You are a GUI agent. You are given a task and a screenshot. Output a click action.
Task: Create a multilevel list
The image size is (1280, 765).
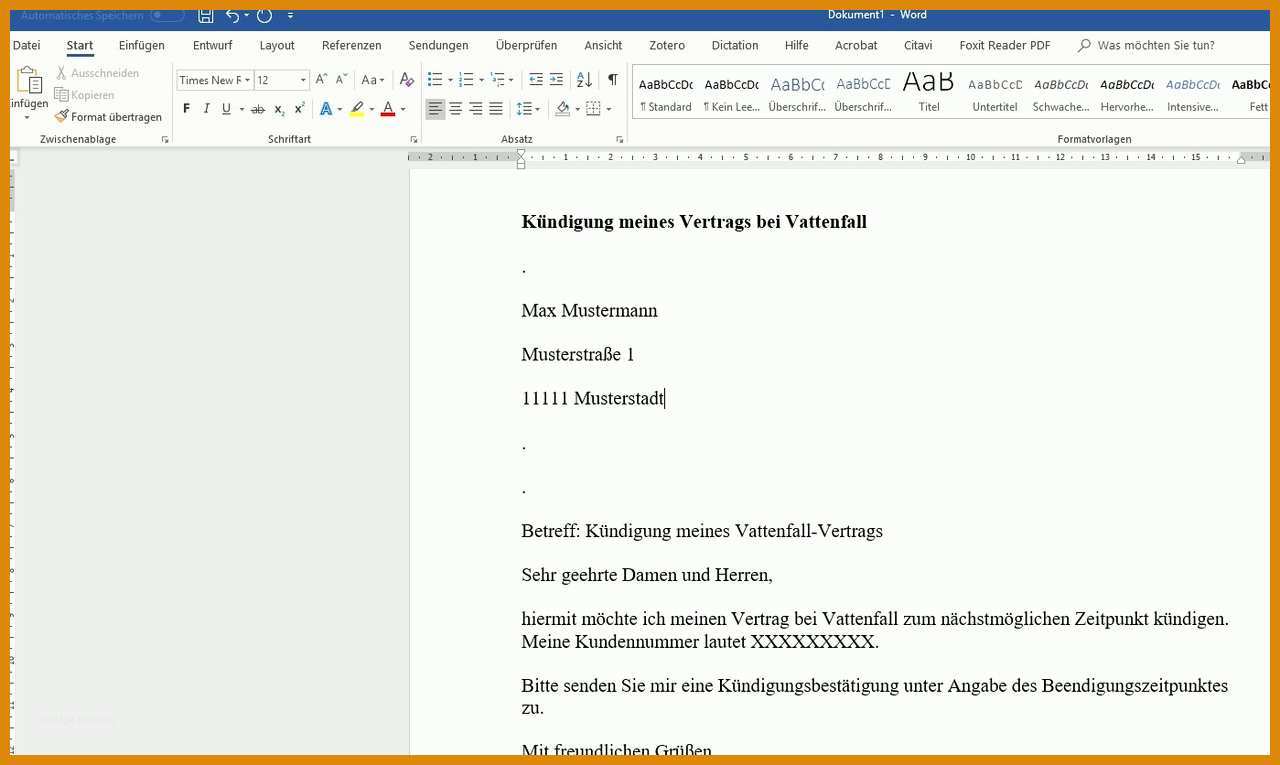pos(498,79)
